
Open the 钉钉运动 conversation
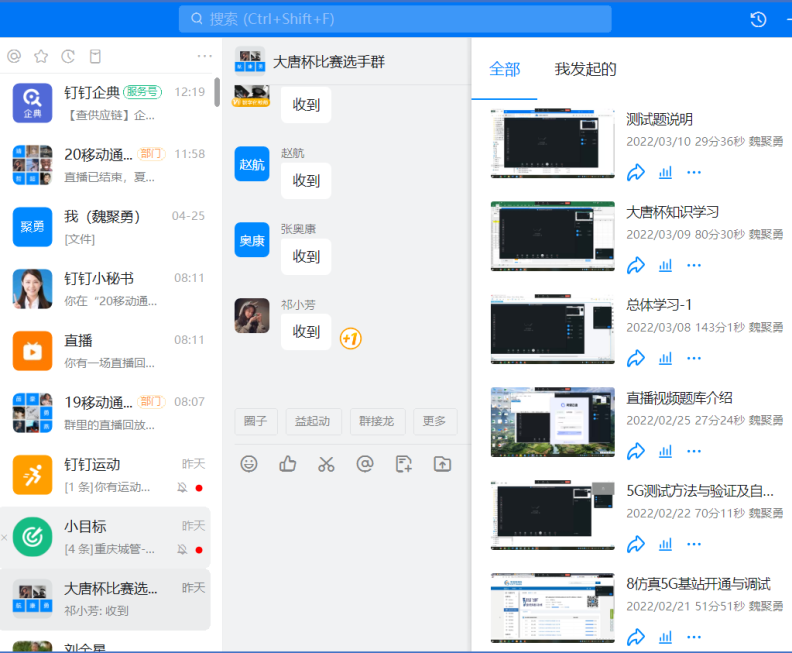(x=106, y=475)
